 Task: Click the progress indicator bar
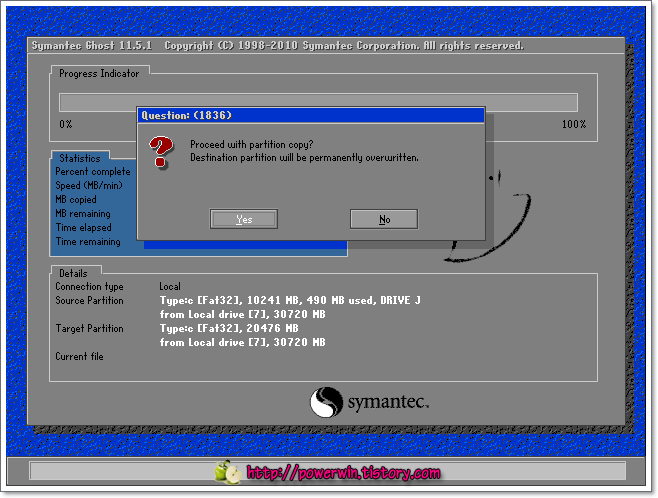[318, 102]
